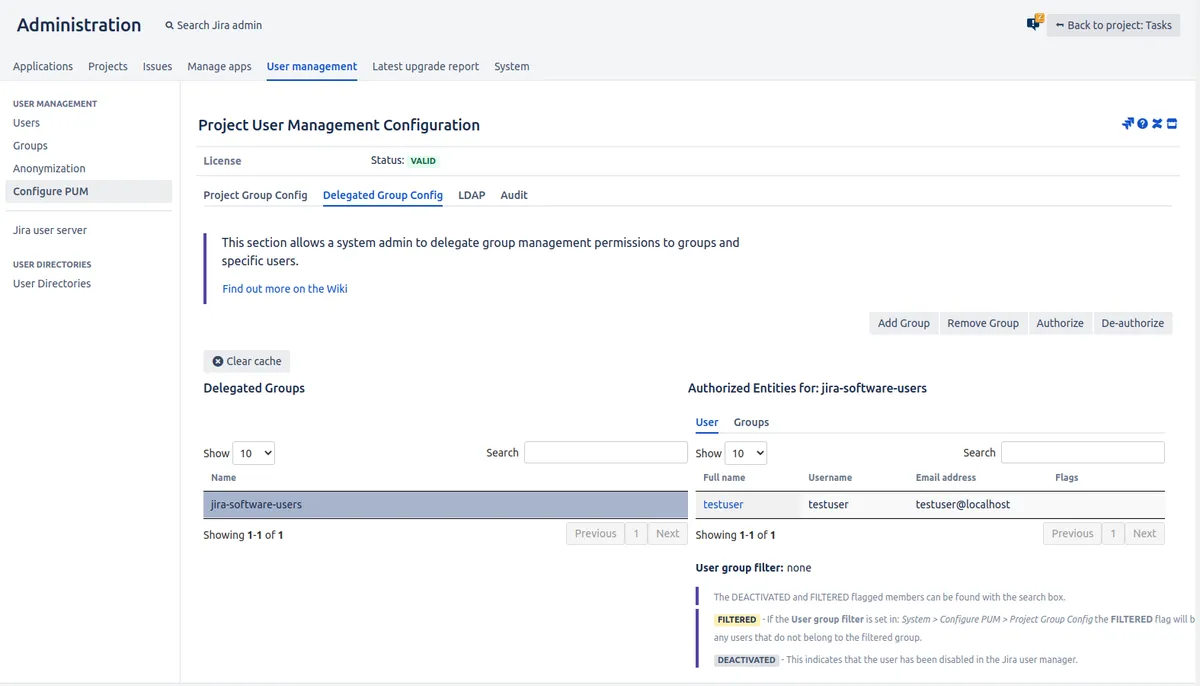Open the Authorized Entities Show count dropdown
1200x686 pixels.
click(x=745, y=453)
